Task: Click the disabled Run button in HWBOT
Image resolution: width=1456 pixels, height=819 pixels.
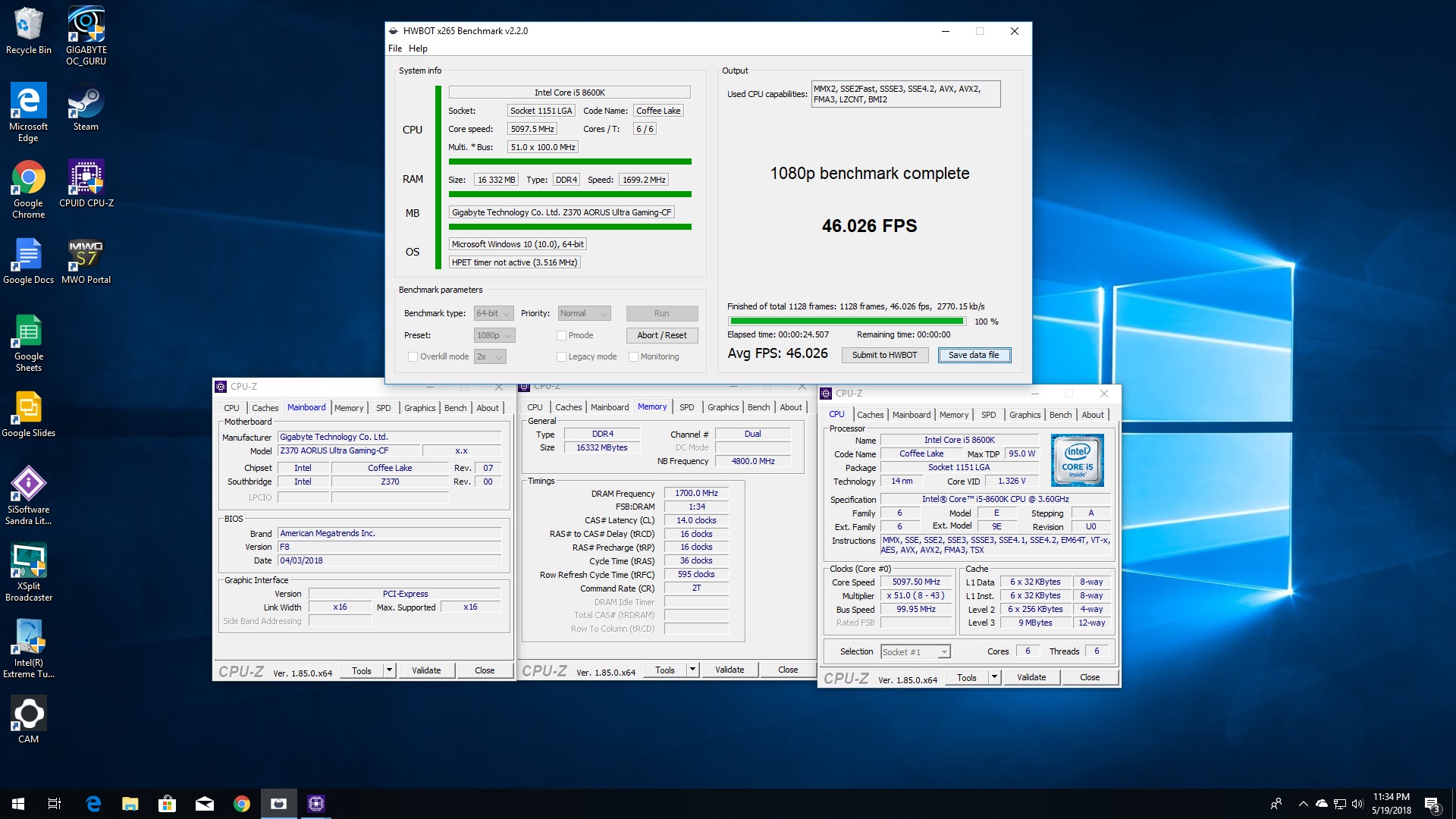Action: [x=662, y=314]
